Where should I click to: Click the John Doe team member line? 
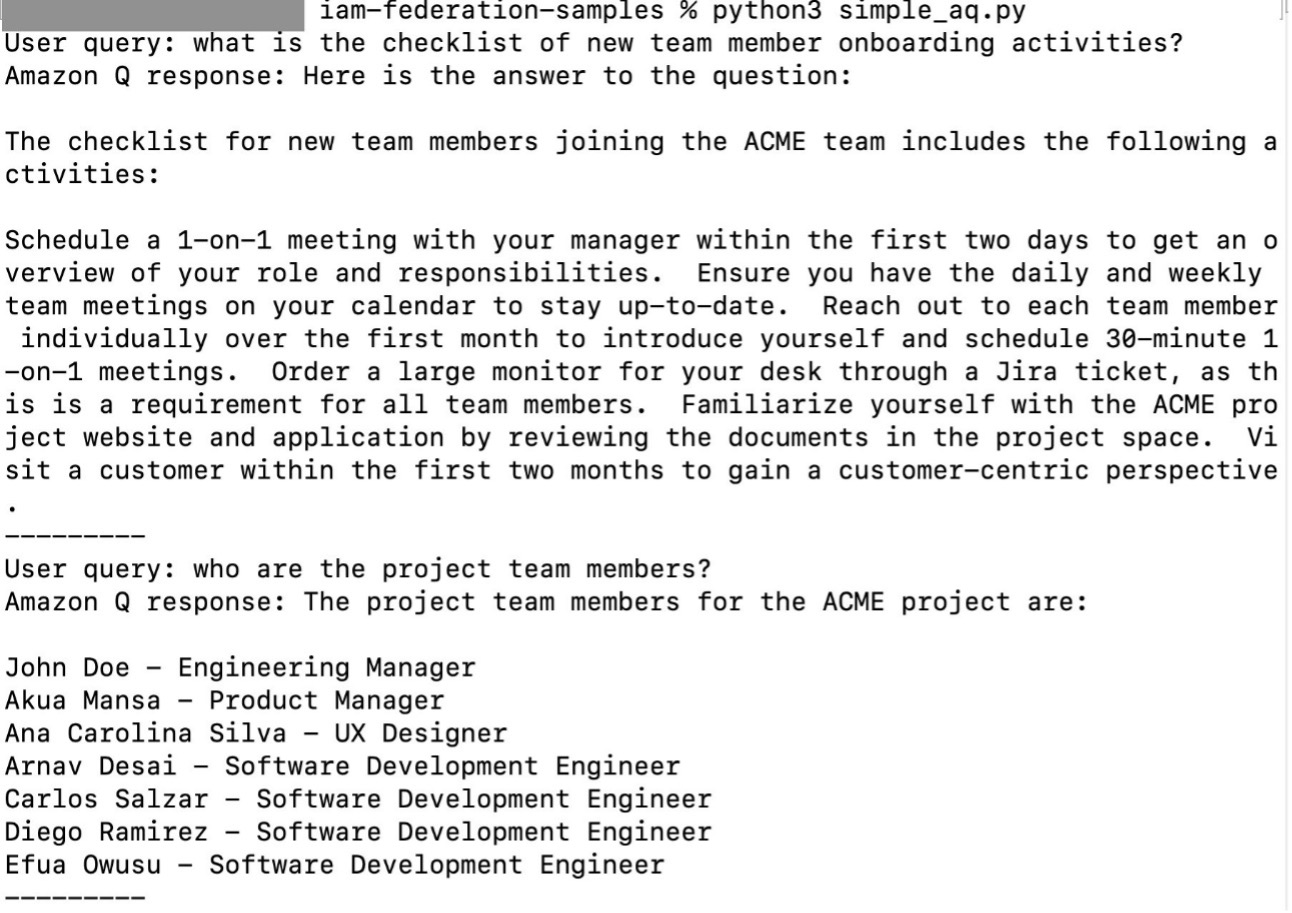tap(240, 667)
